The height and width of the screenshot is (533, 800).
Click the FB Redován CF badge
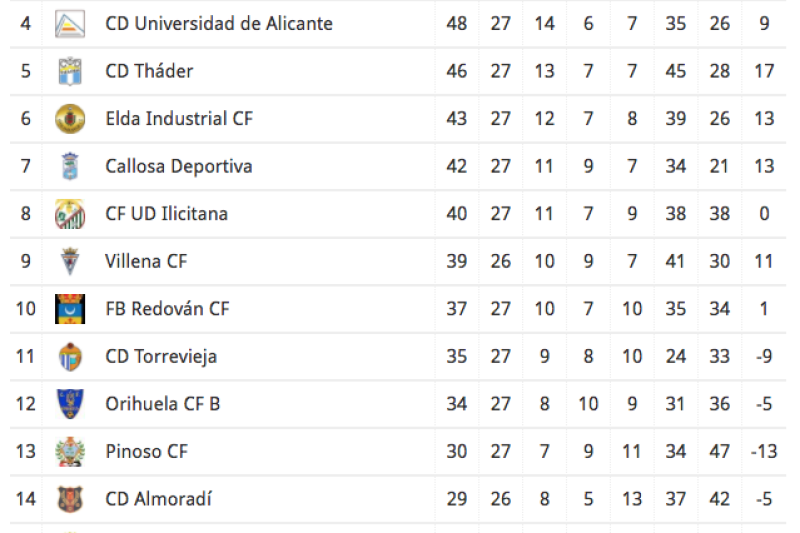70,308
